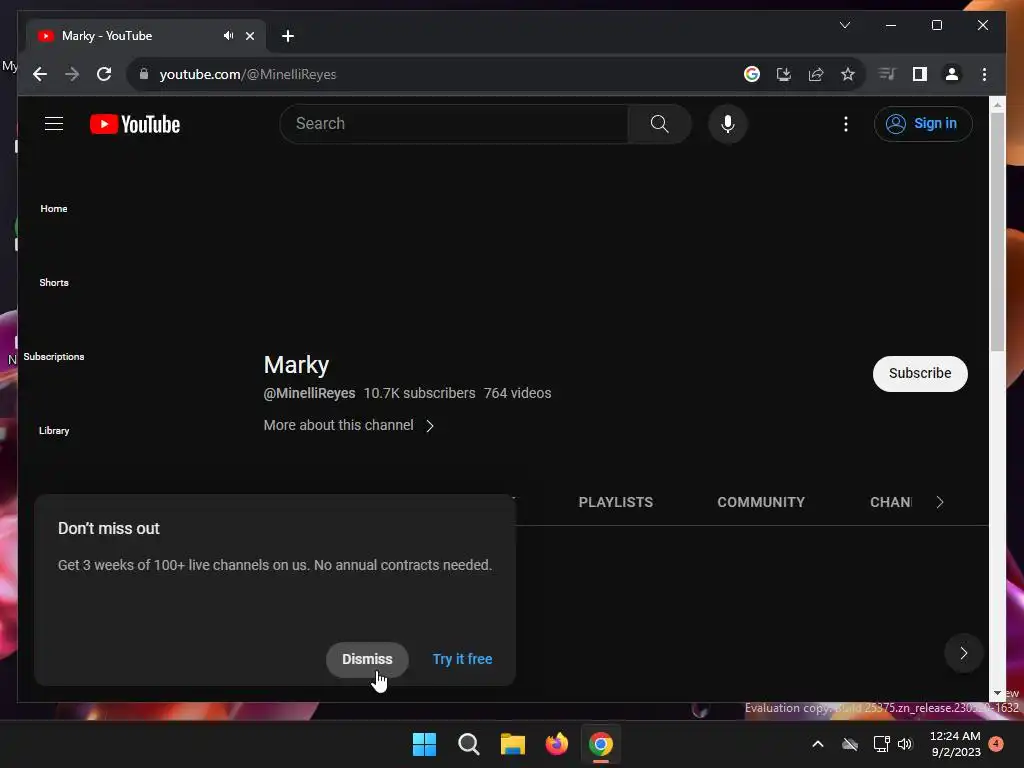Start voice search with the microphone icon
Screen dimensions: 1024x768
(728, 123)
